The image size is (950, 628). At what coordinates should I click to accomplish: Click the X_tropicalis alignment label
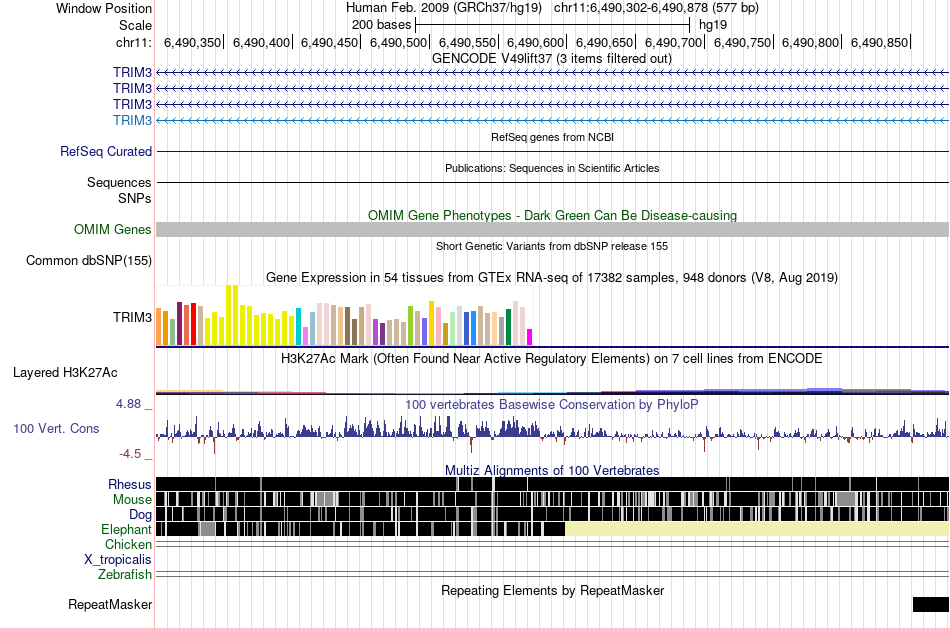tap(118, 560)
